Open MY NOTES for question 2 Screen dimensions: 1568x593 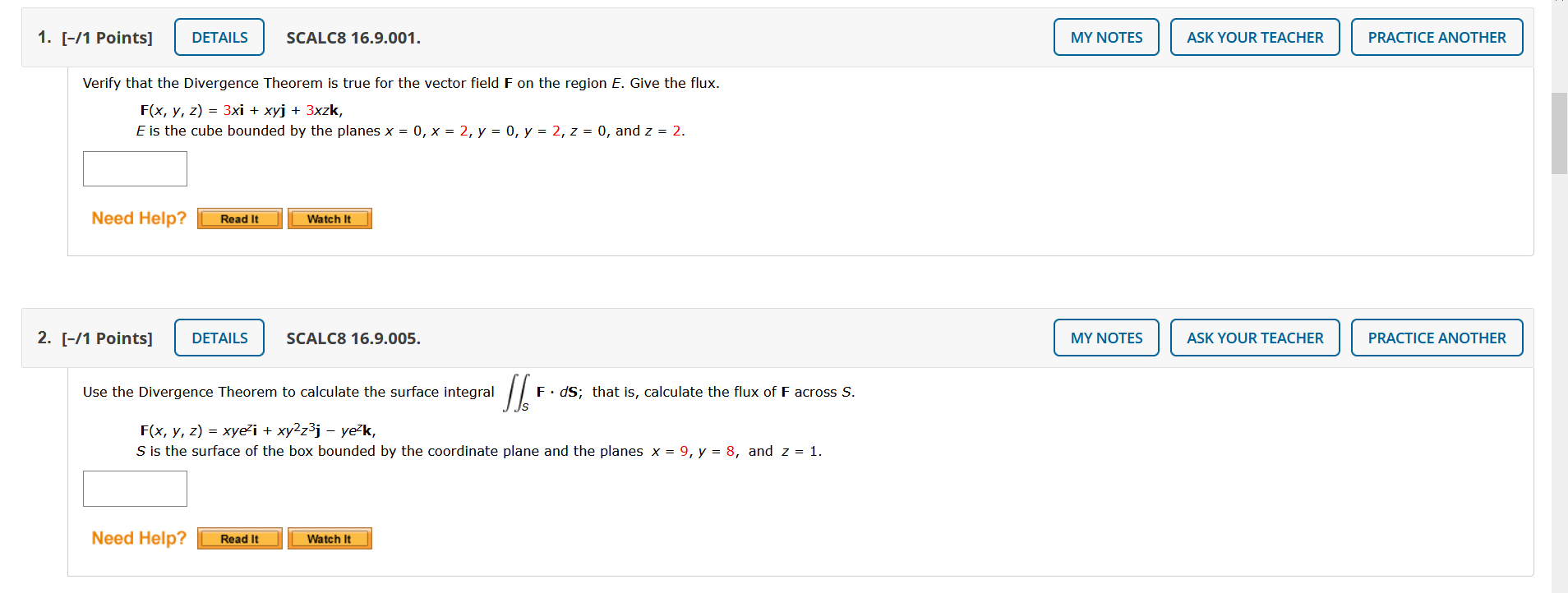(1105, 338)
